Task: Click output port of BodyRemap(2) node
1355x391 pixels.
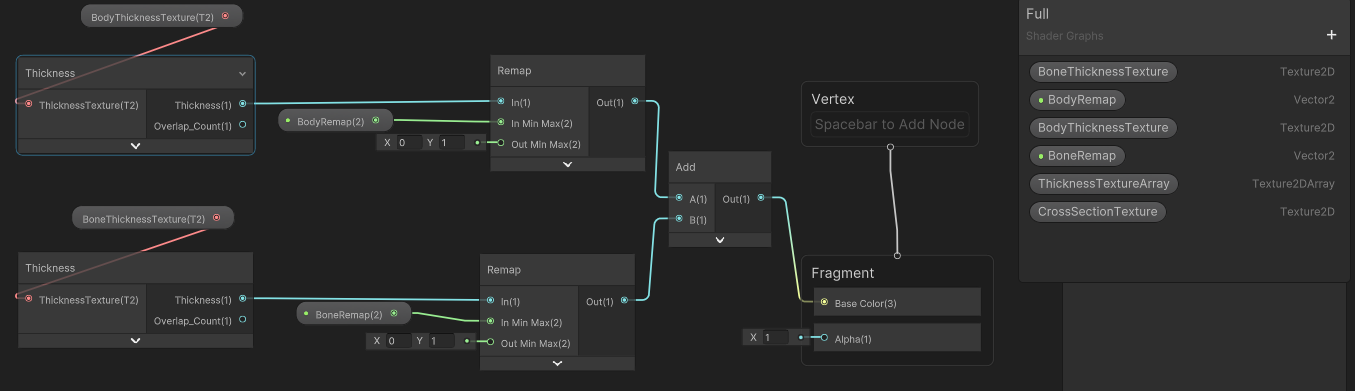Action: [x=375, y=120]
